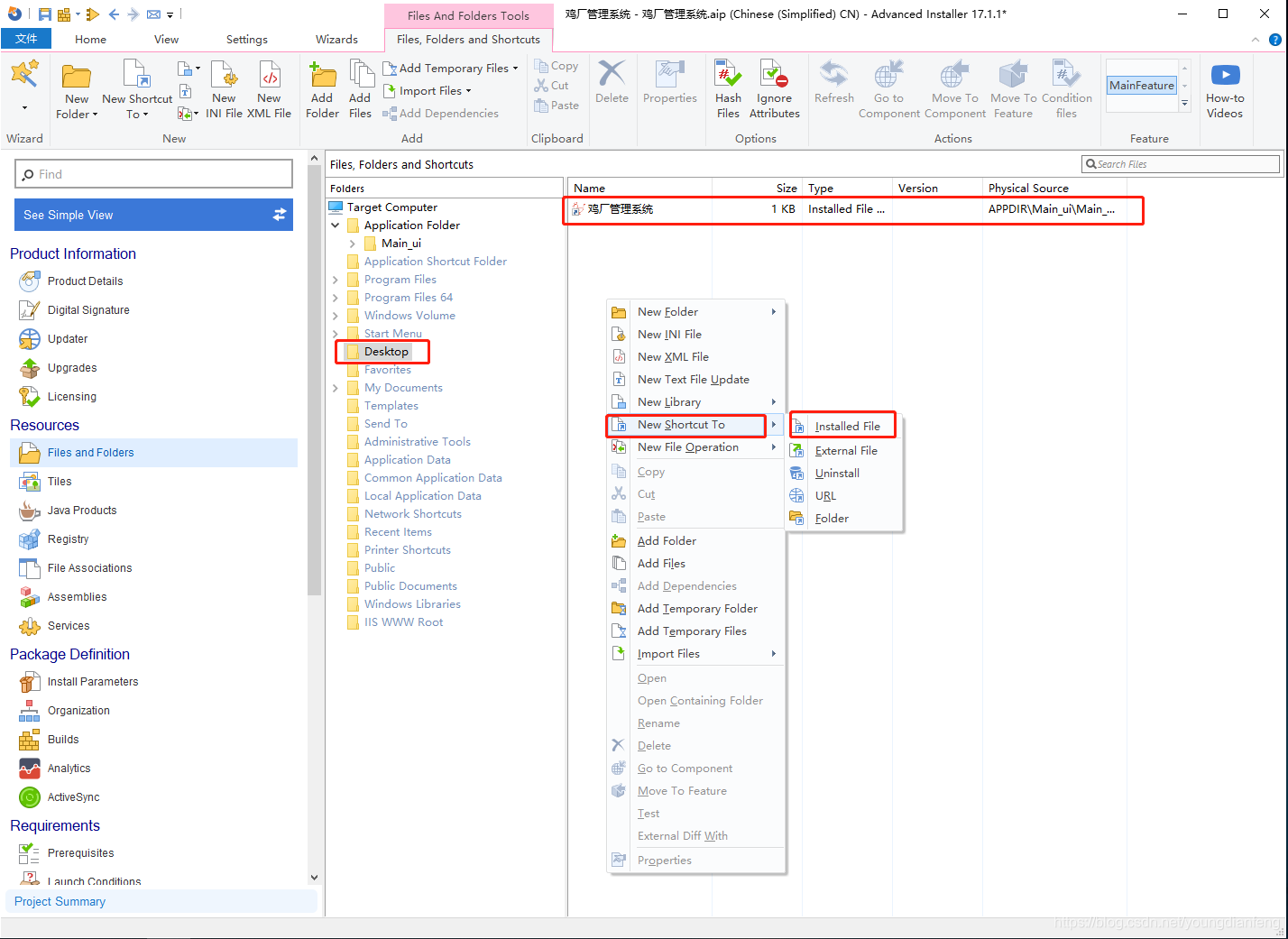Open How-to Videos
1288x939 pixels.
(1224, 91)
